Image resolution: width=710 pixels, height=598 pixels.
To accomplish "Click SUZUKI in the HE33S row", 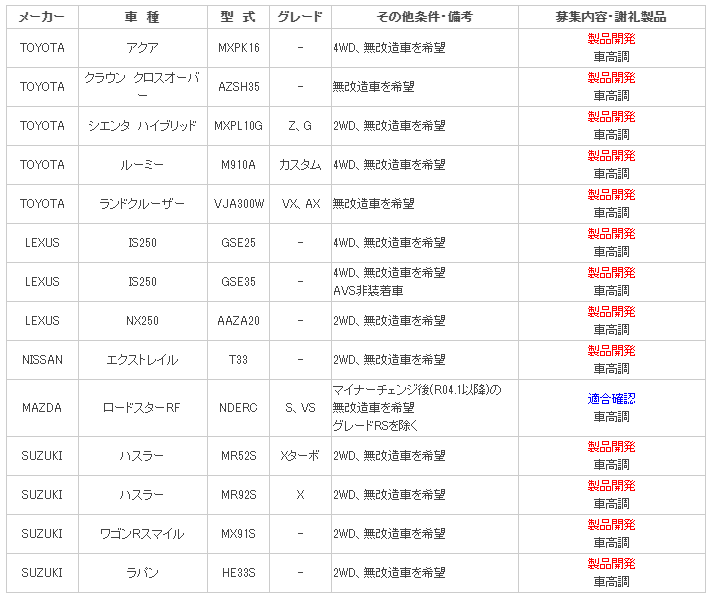I will (x=42, y=573).
